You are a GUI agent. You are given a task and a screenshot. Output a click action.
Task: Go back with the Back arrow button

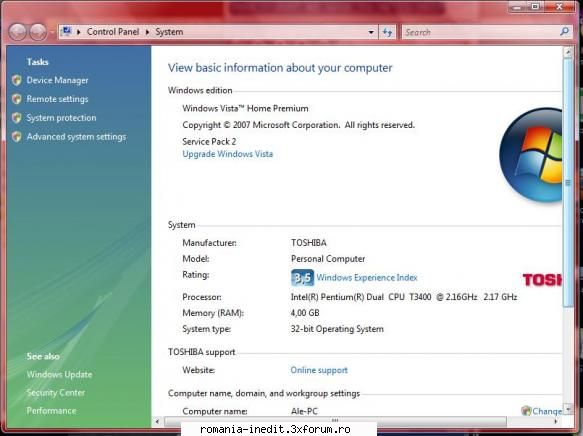pos(17,32)
